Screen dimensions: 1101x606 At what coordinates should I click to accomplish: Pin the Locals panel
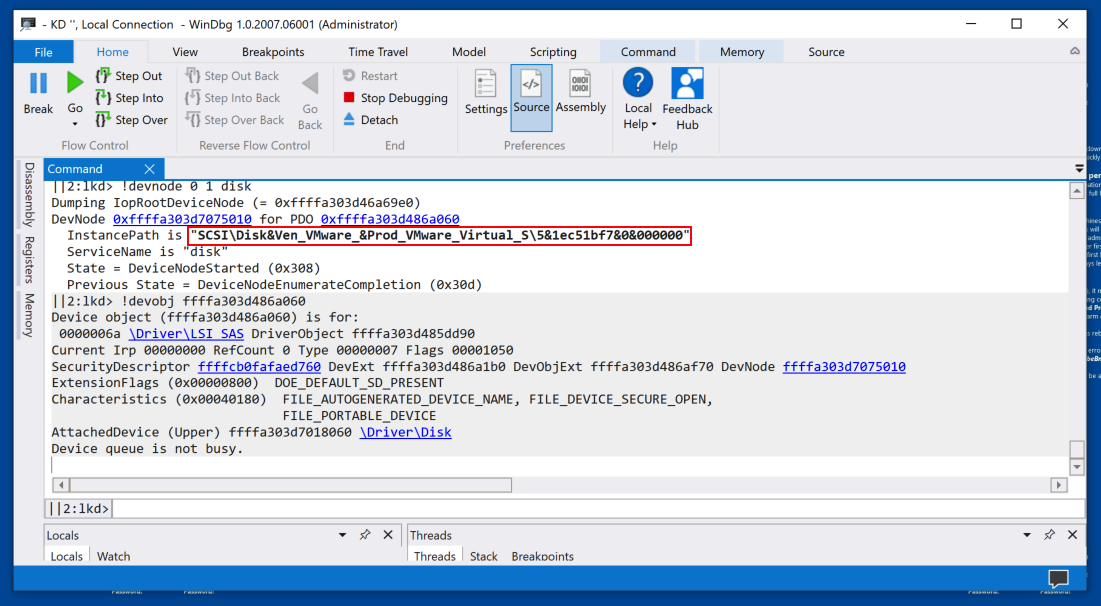point(364,534)
